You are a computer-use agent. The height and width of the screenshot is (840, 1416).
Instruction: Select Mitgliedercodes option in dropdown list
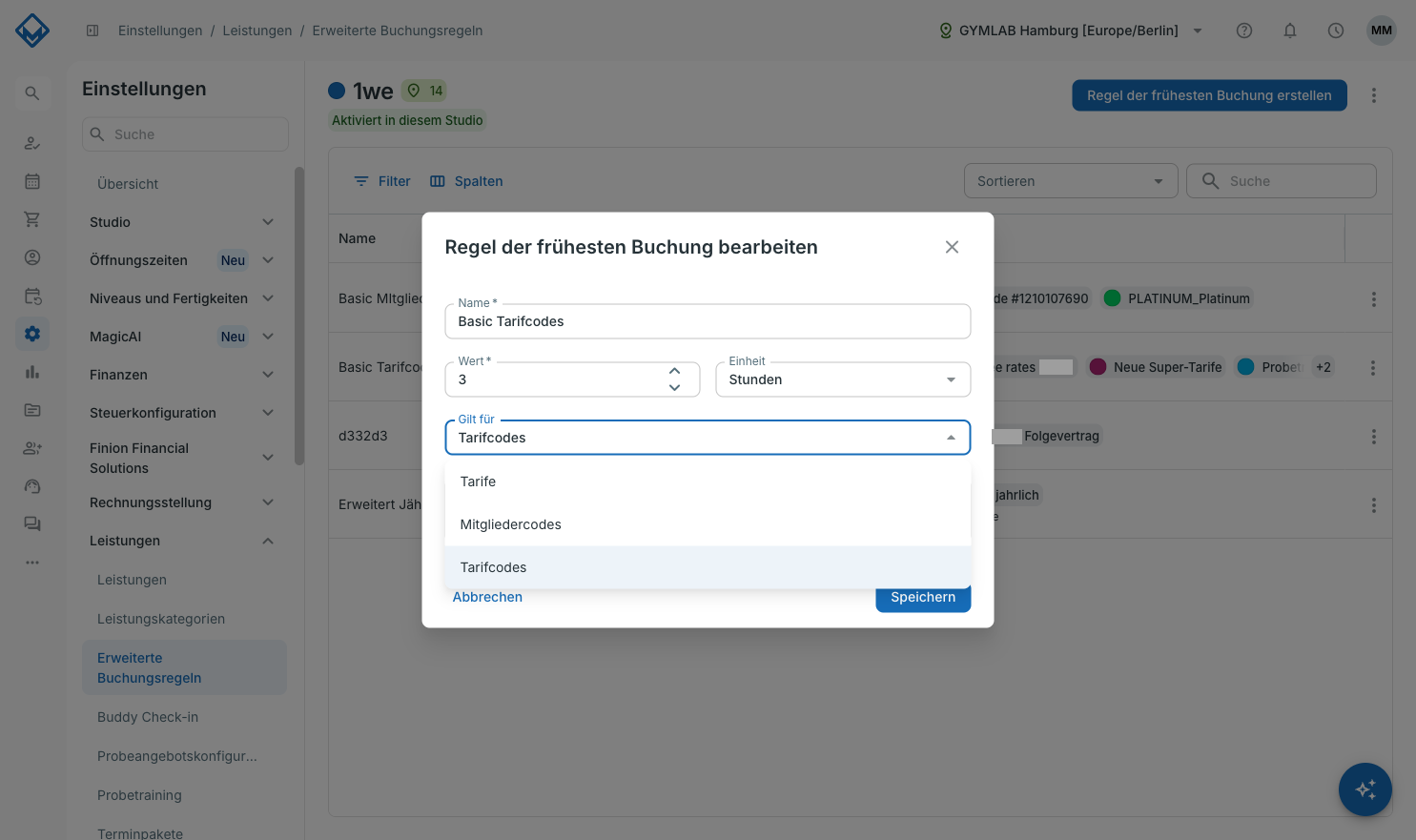pyautogui.click(x=708, y=524)
